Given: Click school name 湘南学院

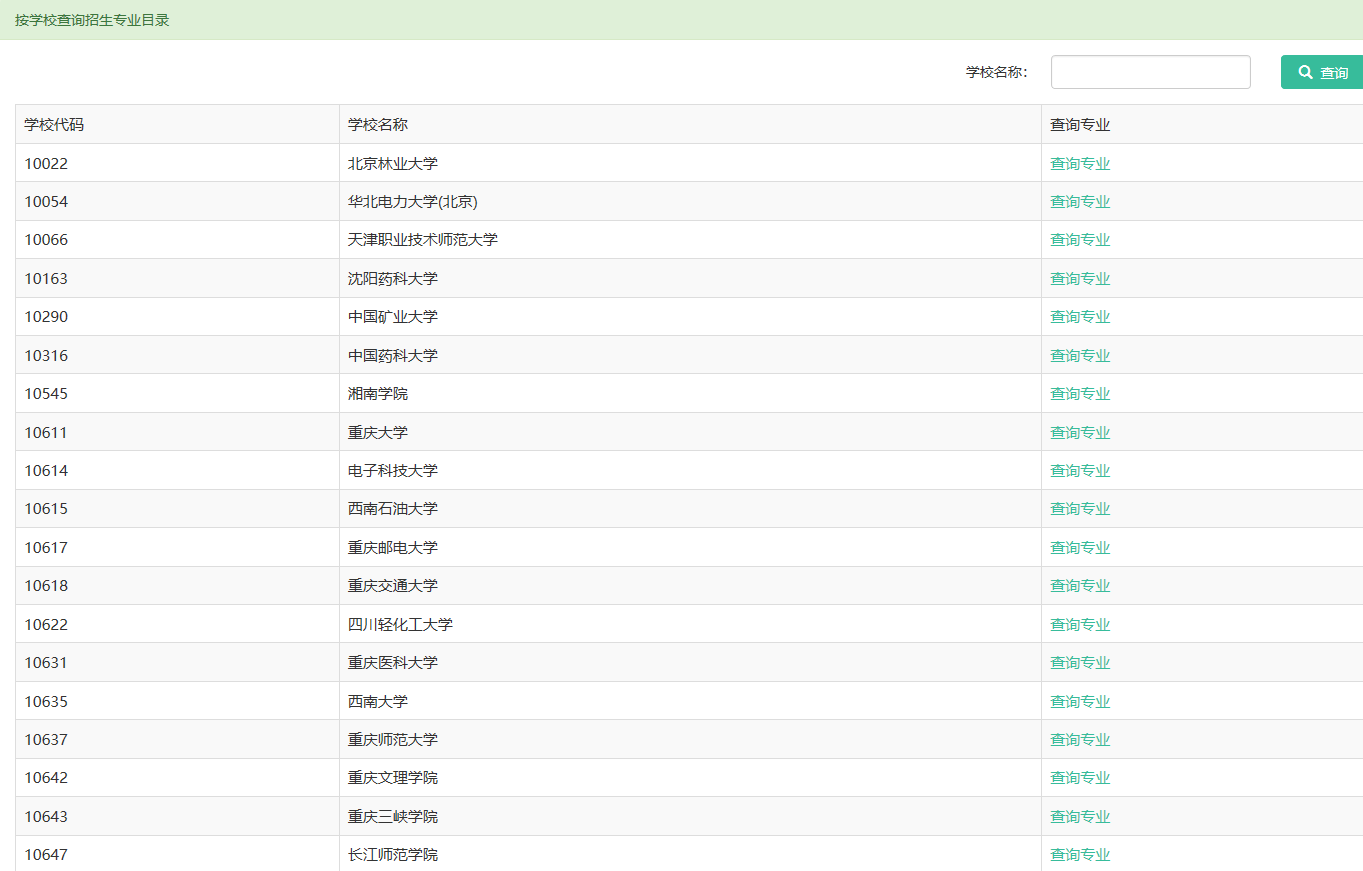Looking at the screenshot, I should 378,394.
